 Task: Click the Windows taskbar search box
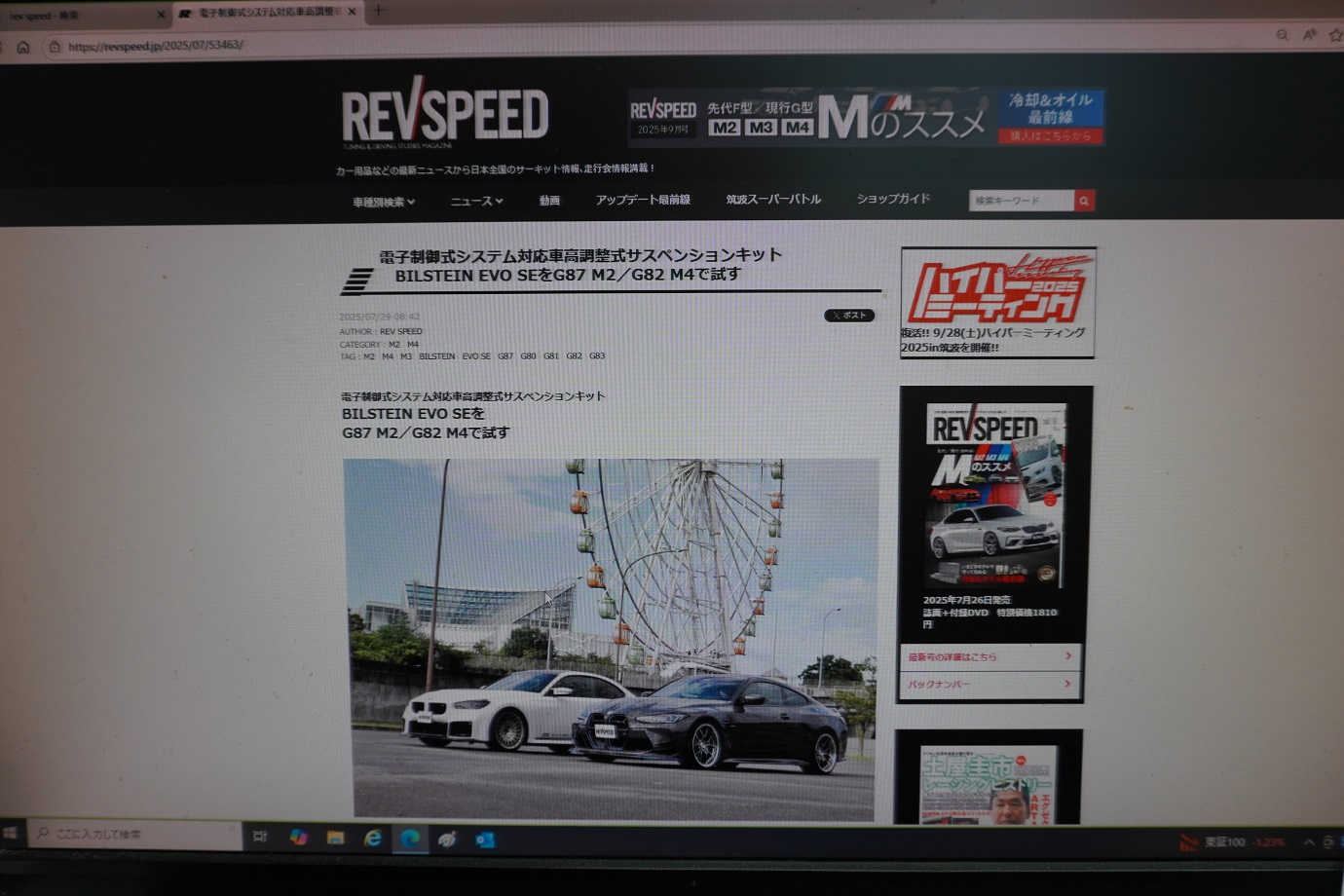(x=135, y=835)
